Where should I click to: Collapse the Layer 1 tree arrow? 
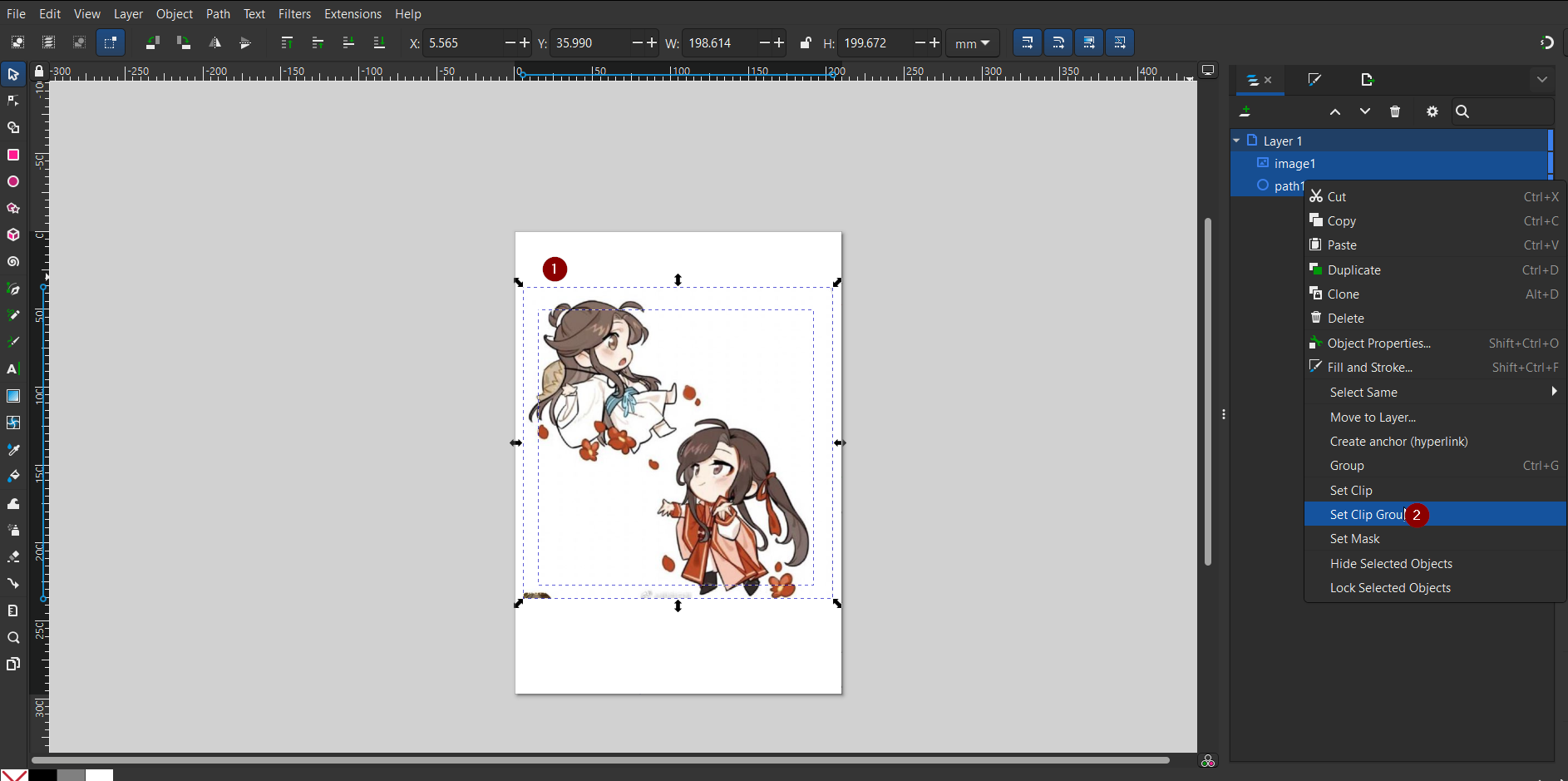coord(1237,141)
